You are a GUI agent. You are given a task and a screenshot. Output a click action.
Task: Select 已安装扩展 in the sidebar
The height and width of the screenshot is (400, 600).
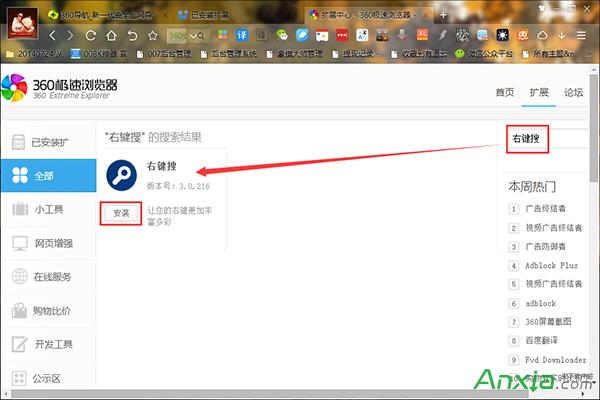[49, 142]
